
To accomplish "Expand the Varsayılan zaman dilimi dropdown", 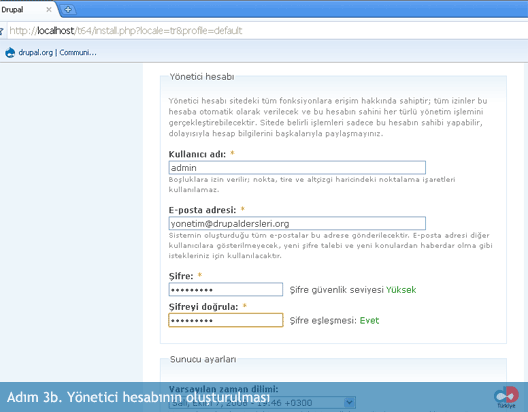I will point(262,403).
